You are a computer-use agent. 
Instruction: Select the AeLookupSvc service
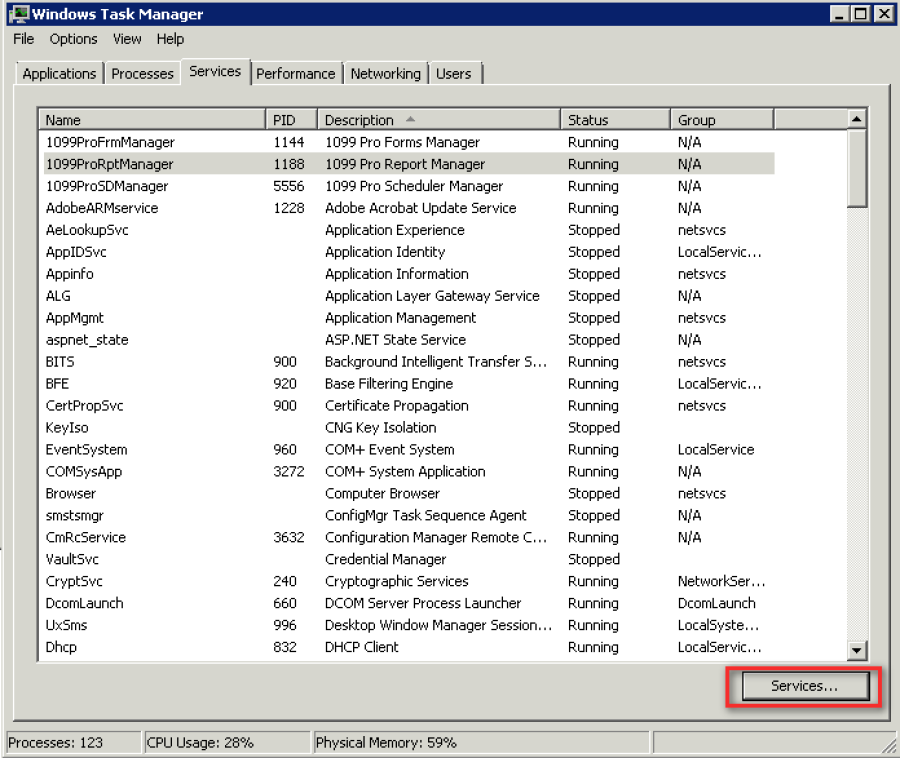(x=409, y=230)
